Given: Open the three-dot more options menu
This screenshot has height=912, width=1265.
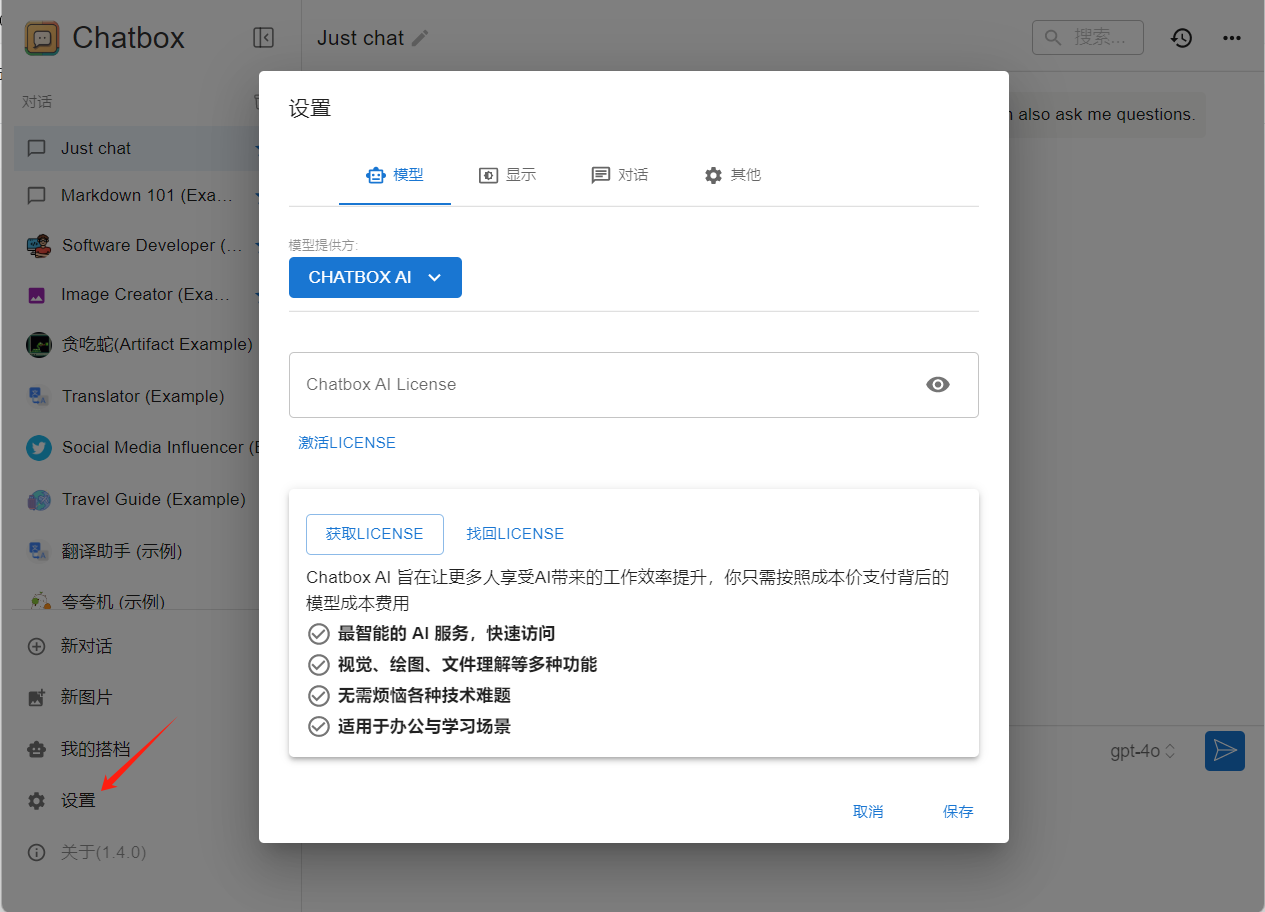Looking at the screenshot, I should point(1231,37).
